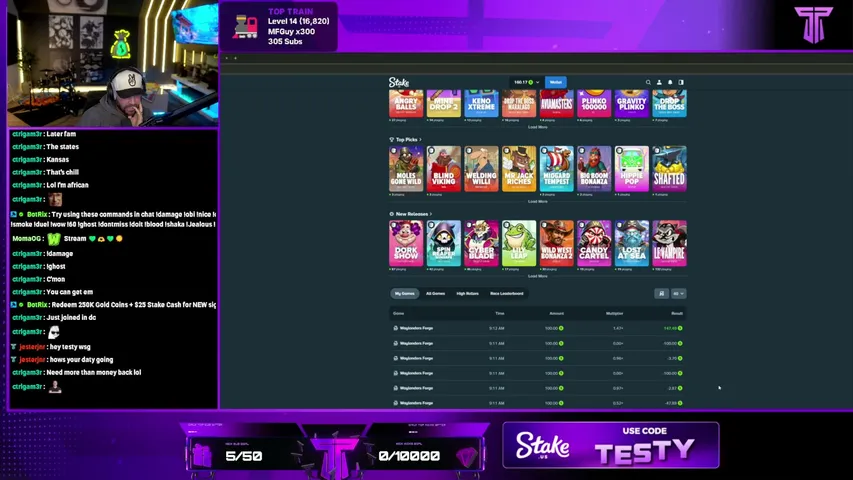Click the game icon in the -3.70 result row
This screenshot has height=480, width=853.
point(395,358)
